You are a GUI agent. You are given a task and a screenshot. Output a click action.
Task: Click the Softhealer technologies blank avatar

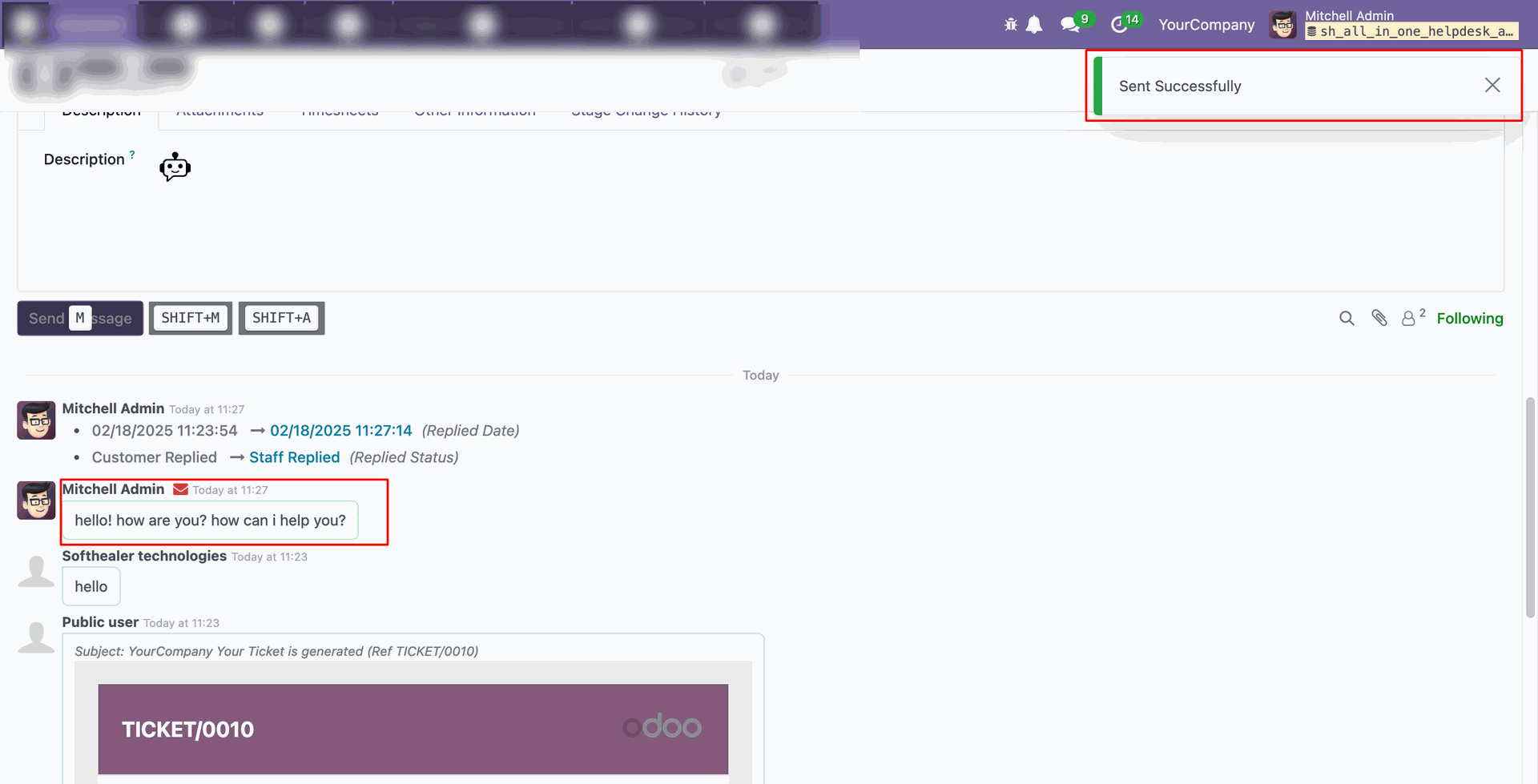(36, 573)
